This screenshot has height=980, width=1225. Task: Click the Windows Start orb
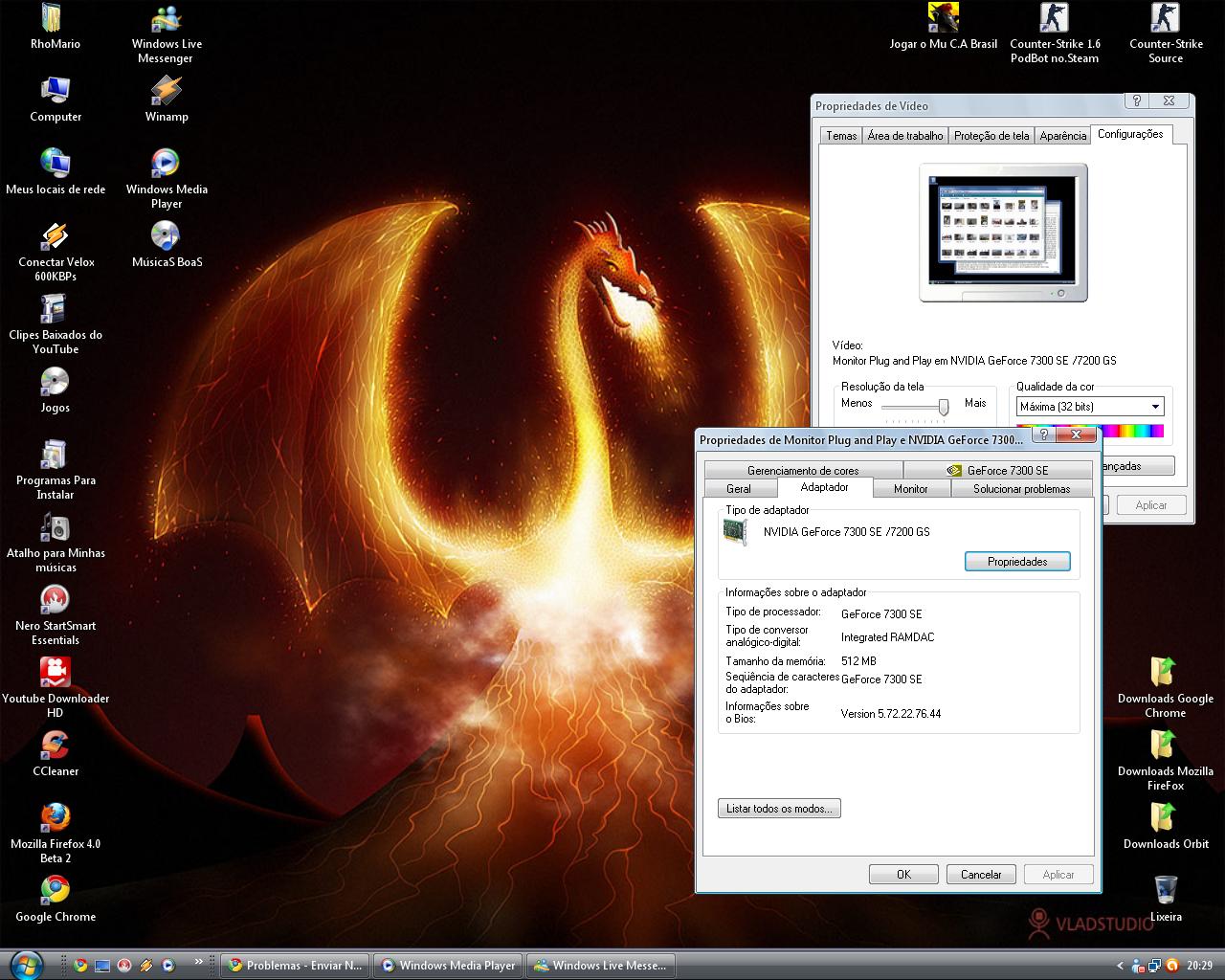[25, 964]
